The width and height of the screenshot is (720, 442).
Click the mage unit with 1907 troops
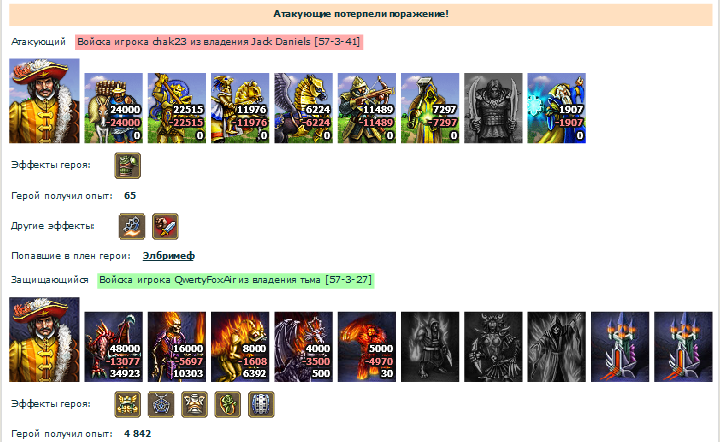click(557, 108)
